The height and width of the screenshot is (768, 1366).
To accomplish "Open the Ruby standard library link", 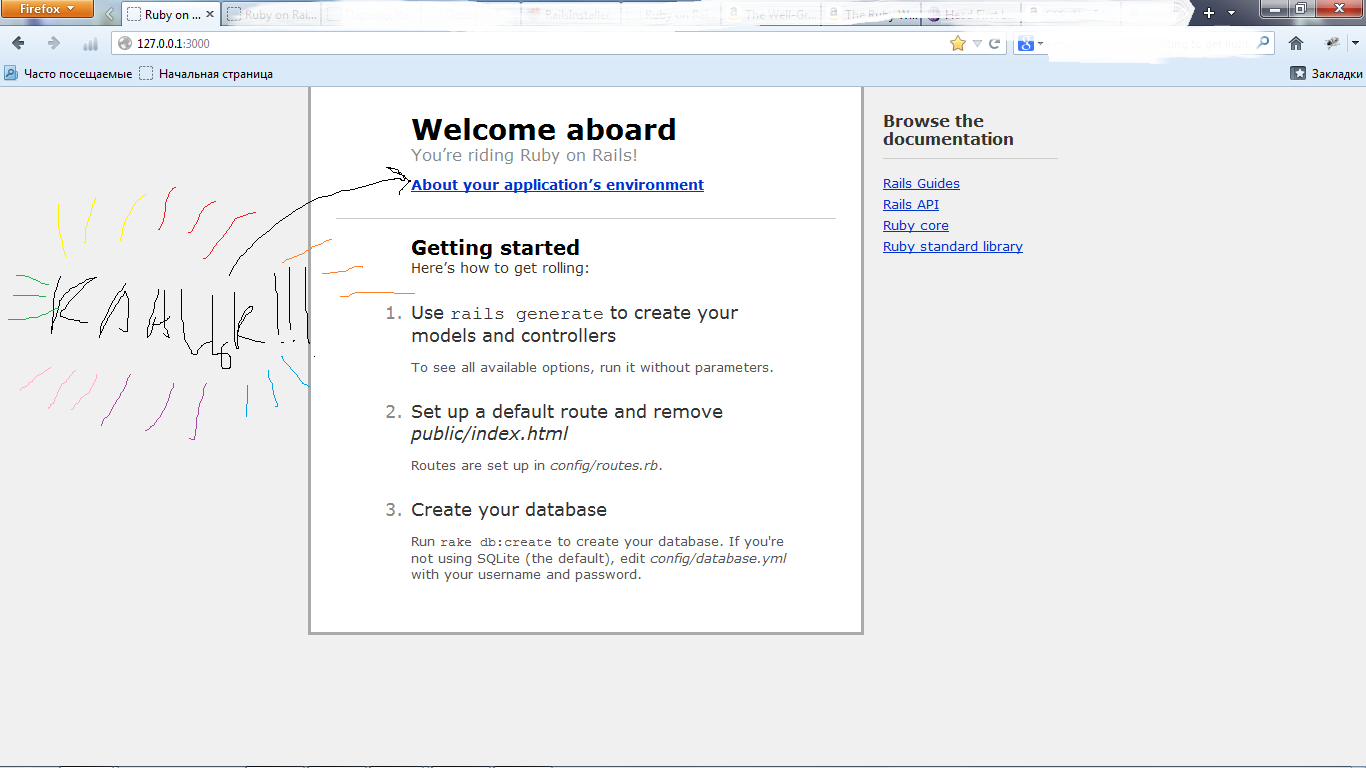I will [x=952, y=247].
